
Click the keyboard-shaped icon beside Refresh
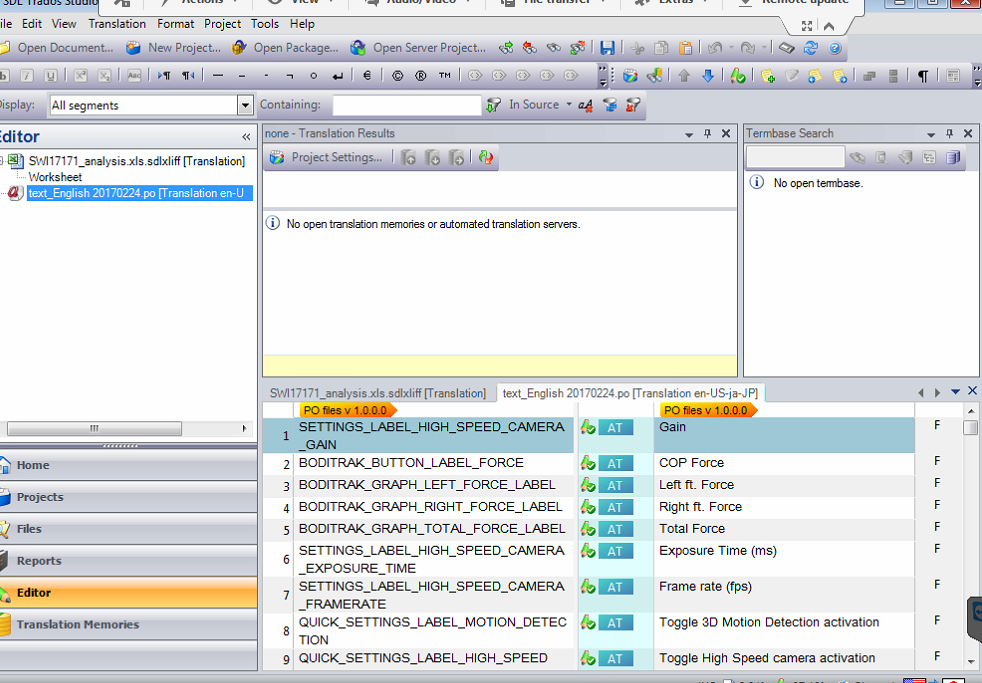tap(787, 48)
